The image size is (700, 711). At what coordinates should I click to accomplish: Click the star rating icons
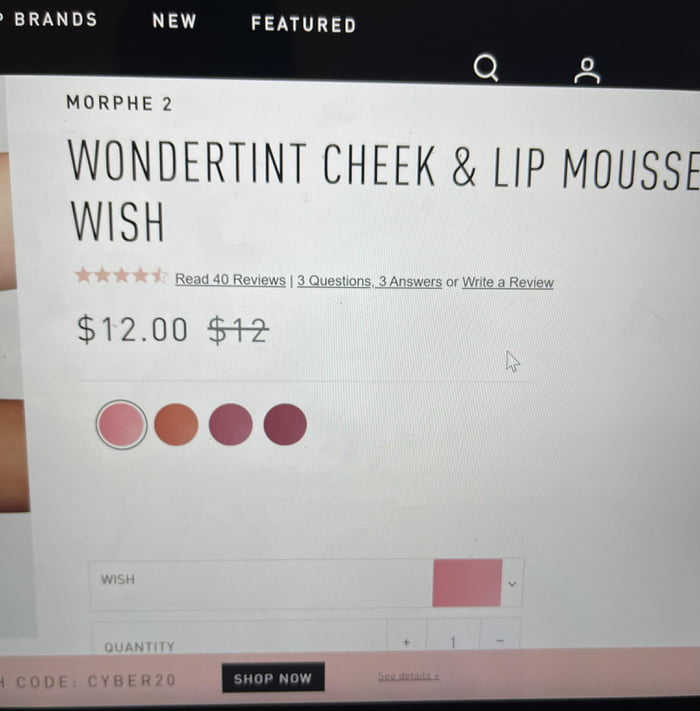[x=121, y=276]
